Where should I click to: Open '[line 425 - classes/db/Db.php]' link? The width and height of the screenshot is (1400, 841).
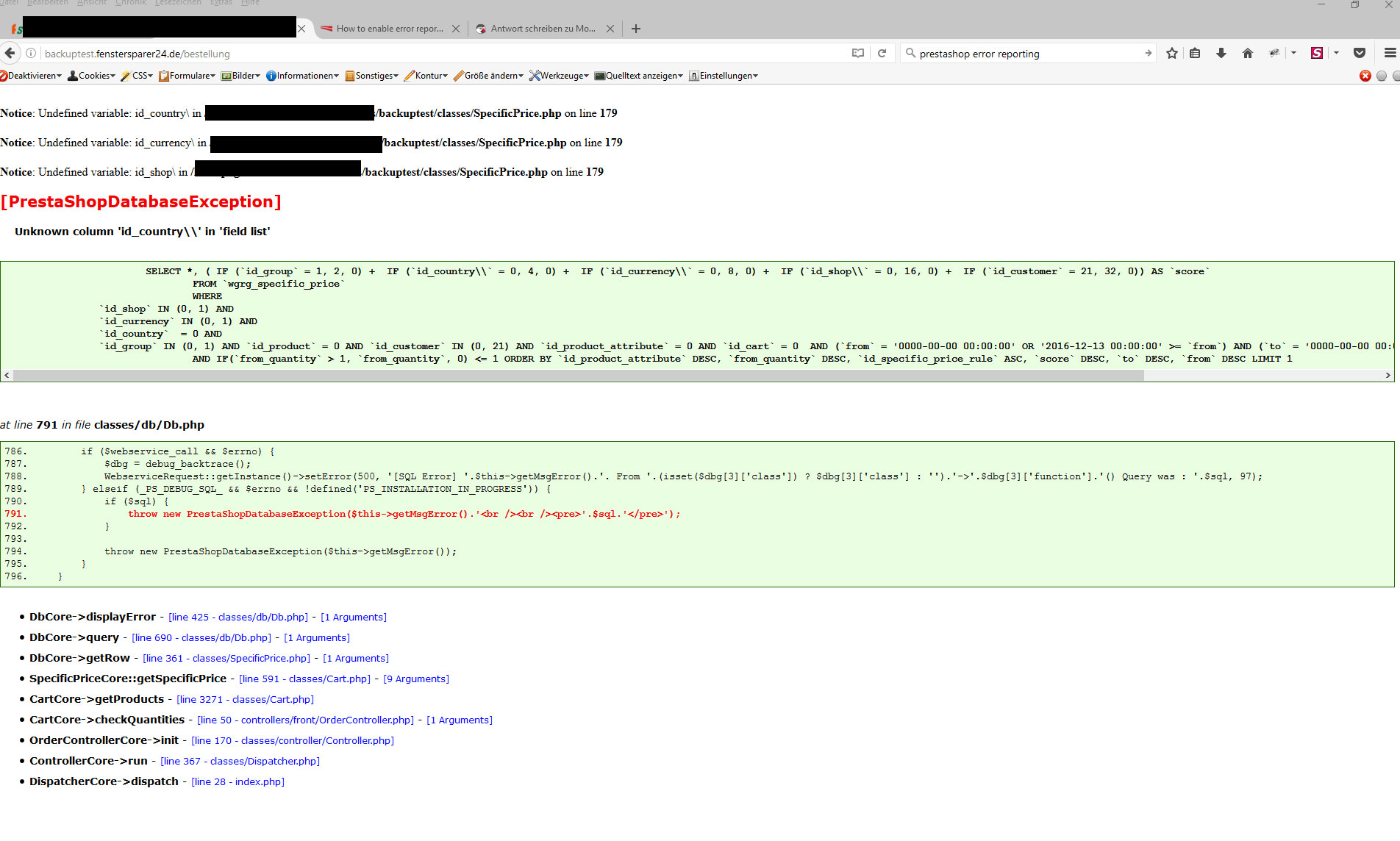tap(238, 617)
